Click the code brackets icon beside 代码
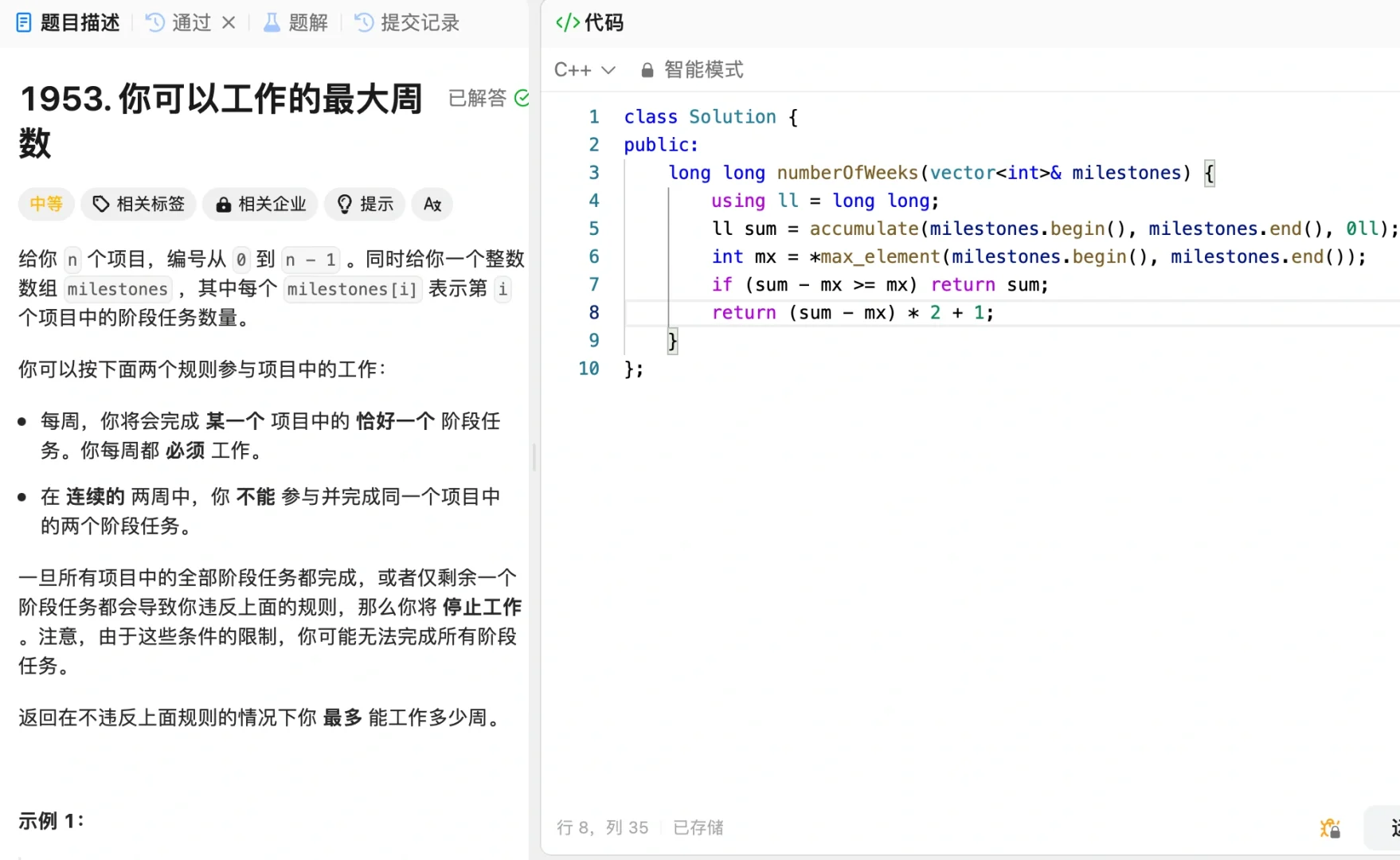This screenshot has height=860, width=1400. 568,22
